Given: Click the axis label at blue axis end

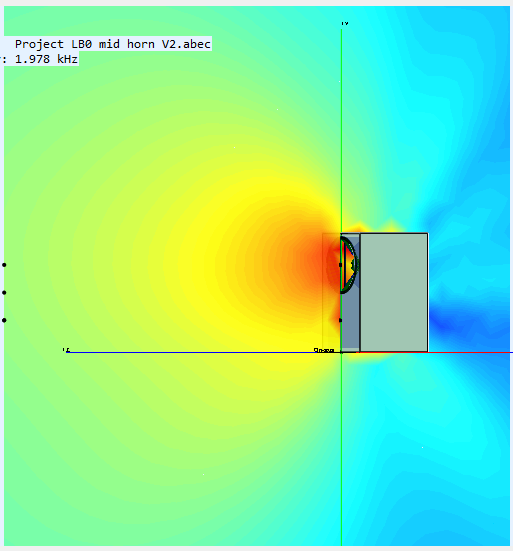Looking at the screenshot, I should pyautogui.click(x=66, y=350).
